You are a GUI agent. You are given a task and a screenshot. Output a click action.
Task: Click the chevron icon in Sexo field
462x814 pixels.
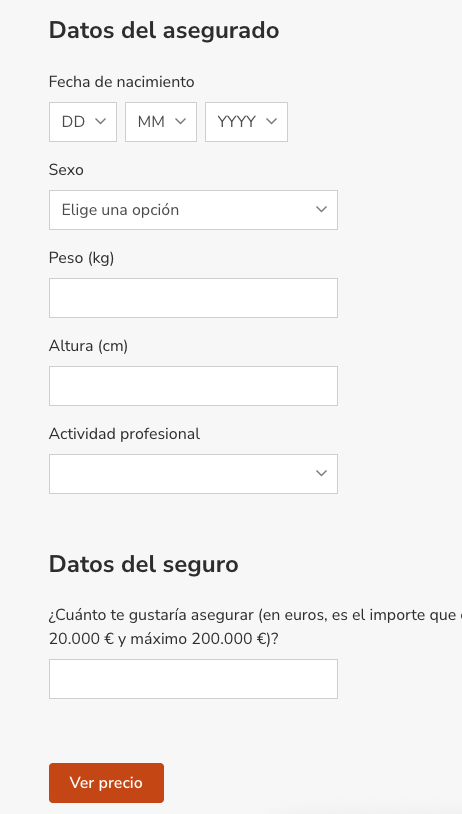(x=321, y=210)
